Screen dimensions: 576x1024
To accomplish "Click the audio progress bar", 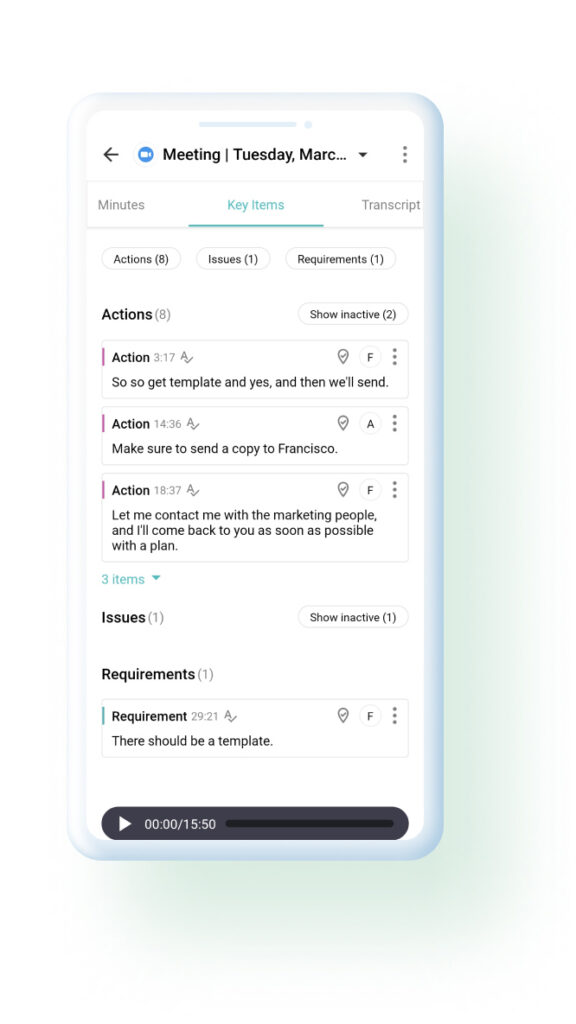I will click(x=310, y=824).
